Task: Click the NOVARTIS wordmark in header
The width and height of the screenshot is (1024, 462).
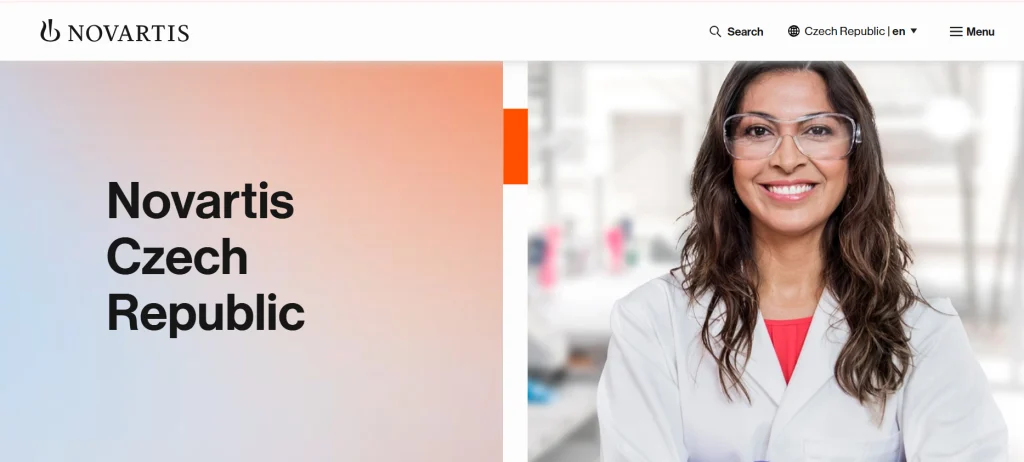Action: pos(129,33)
